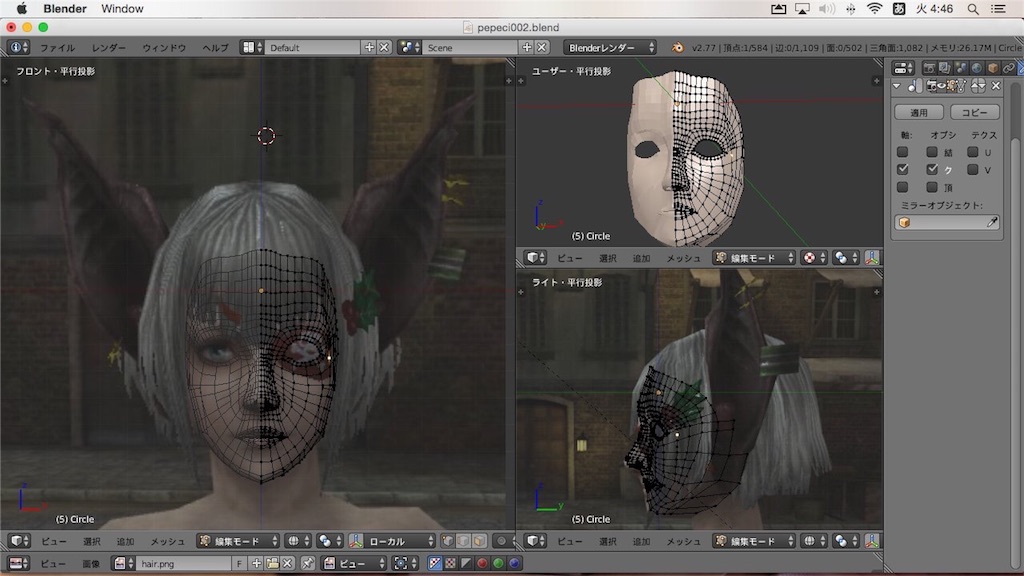
Task: Open the Blenderレンダー engine dropdown
Action: (610, 47)
